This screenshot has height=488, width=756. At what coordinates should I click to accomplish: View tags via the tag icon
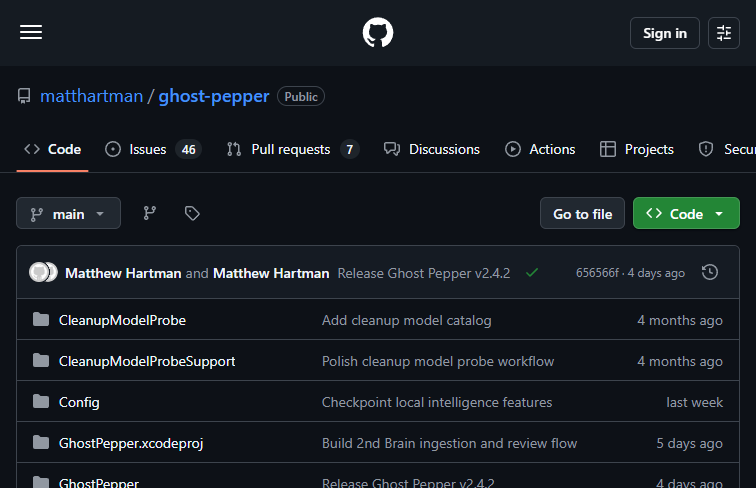click(x=192, y=213)
